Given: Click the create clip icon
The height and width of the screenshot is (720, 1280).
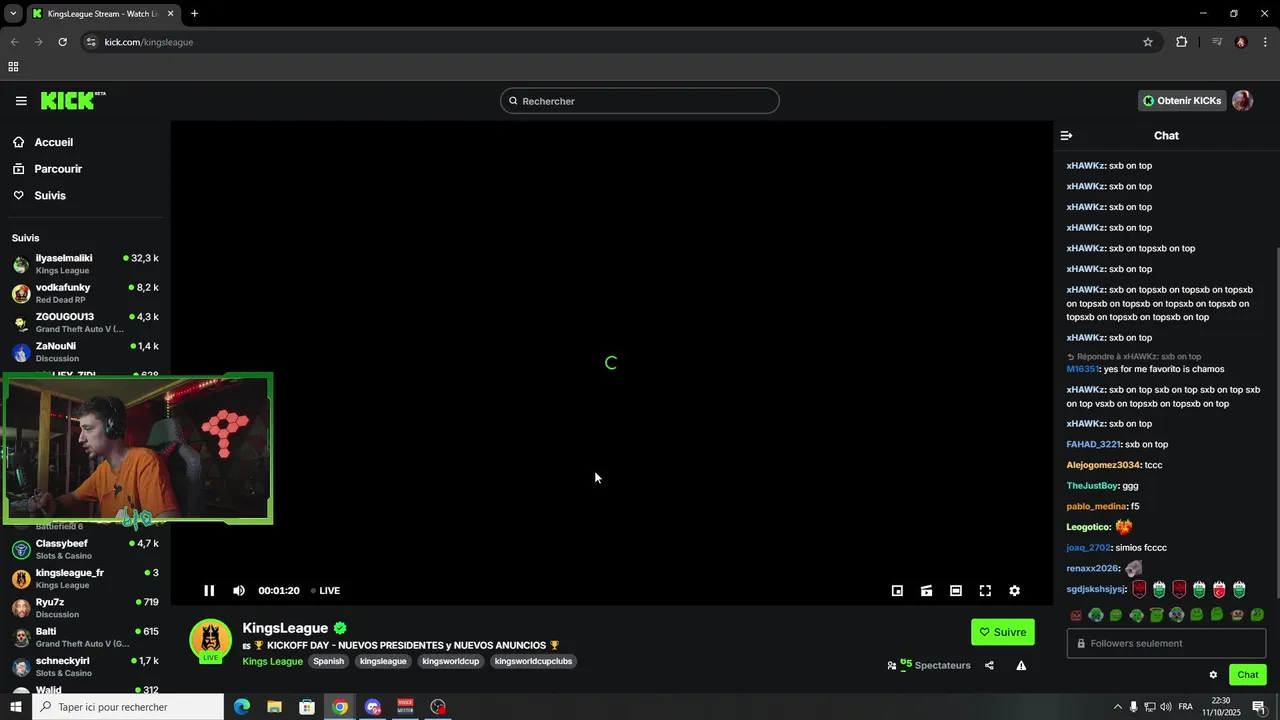Looking at the screenshot, I should (927, 591).
